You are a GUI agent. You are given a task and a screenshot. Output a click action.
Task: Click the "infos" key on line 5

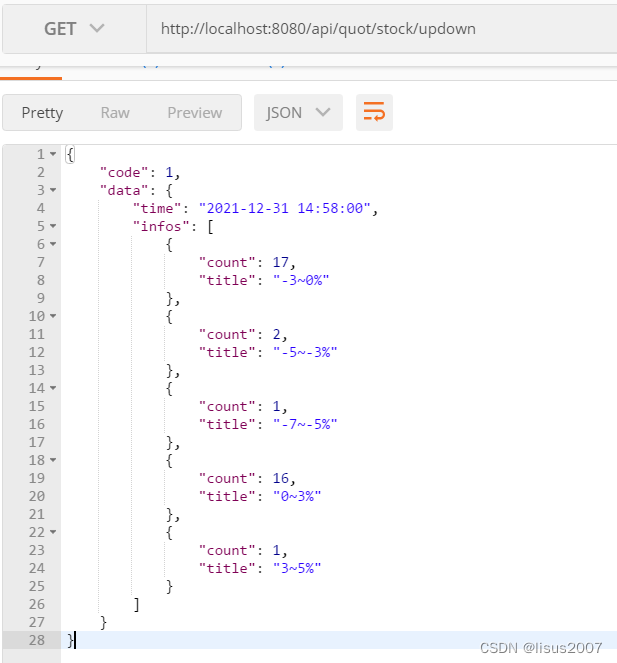(x=161, y=226)
